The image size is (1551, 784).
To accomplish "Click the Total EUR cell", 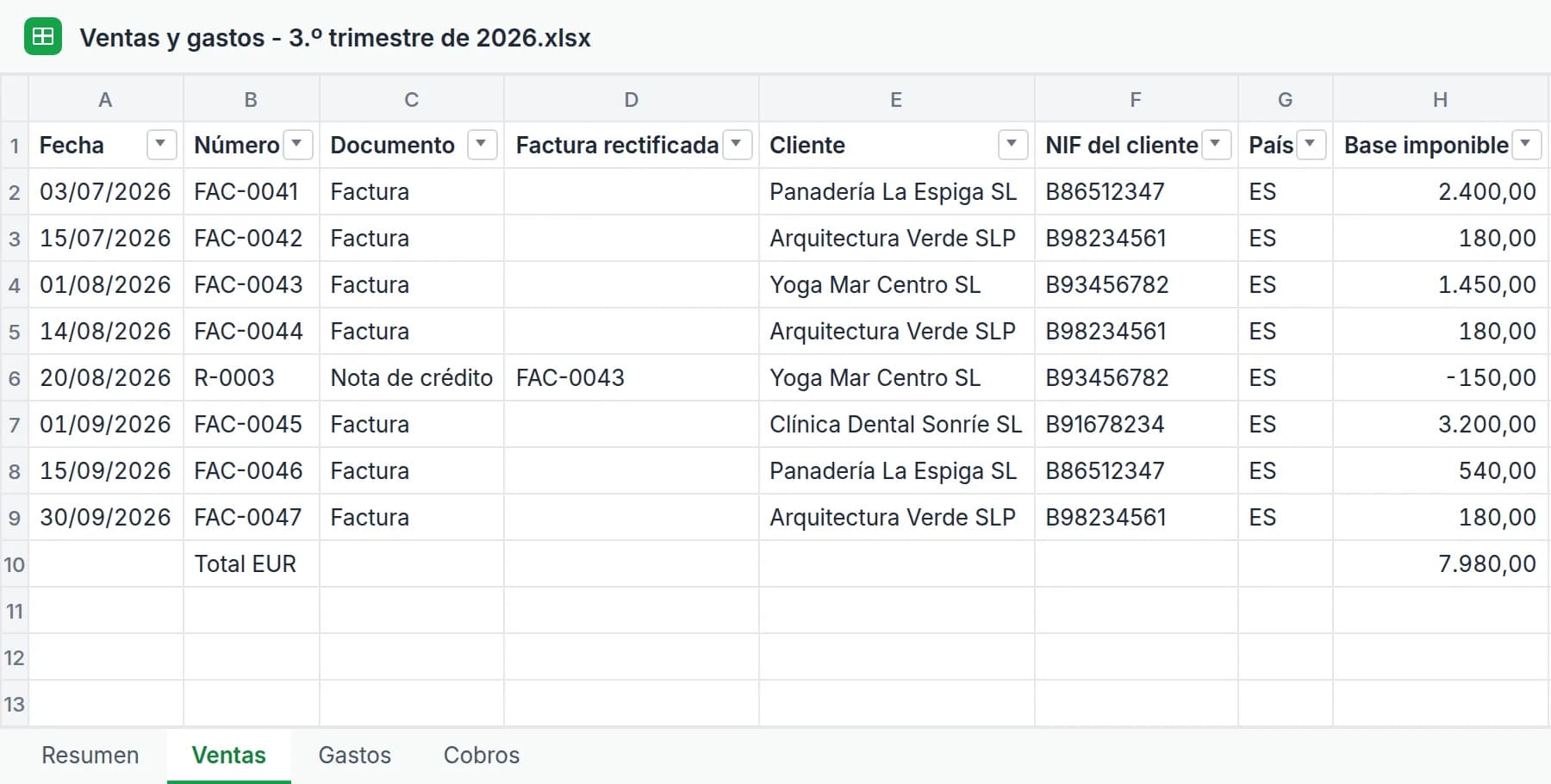I will point(251,563).
